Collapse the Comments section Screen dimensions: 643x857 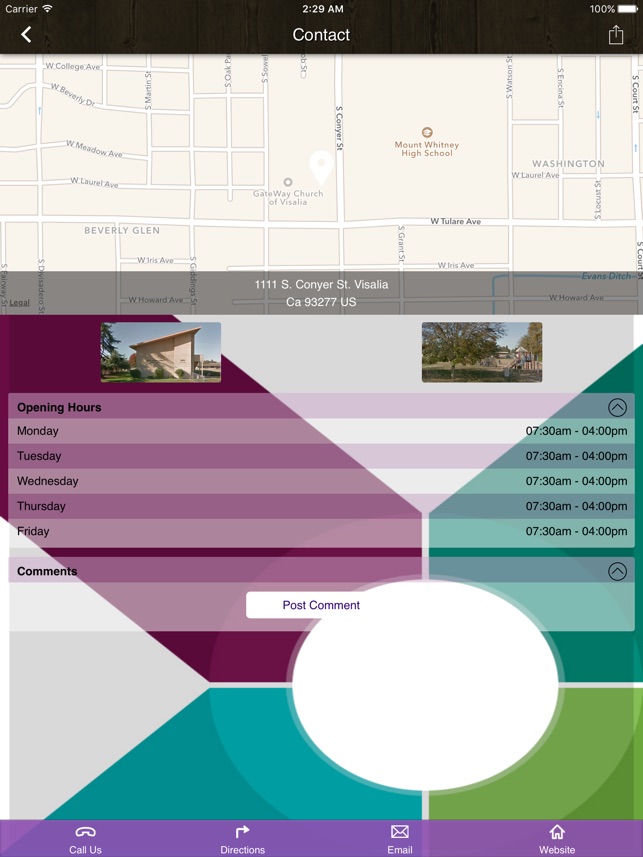[617, 571]
